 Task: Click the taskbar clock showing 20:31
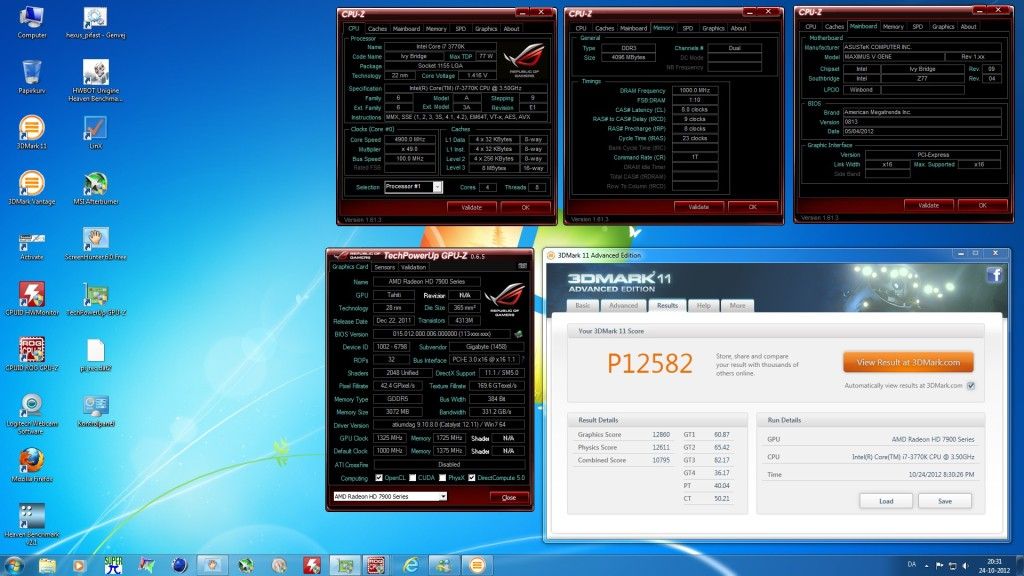(x=995, y=561)
